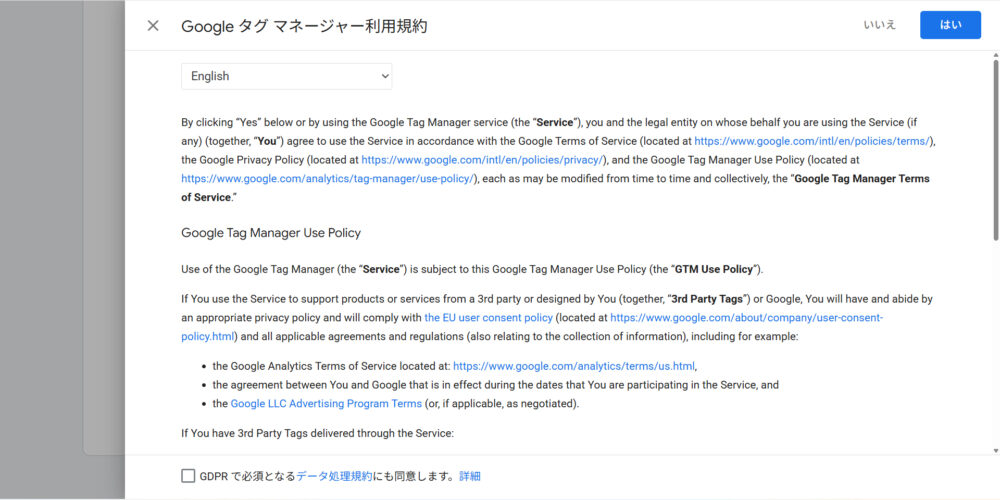The image size is (1000, 500).
Task: Close the terms of service dialog
Action: (153, 26)
